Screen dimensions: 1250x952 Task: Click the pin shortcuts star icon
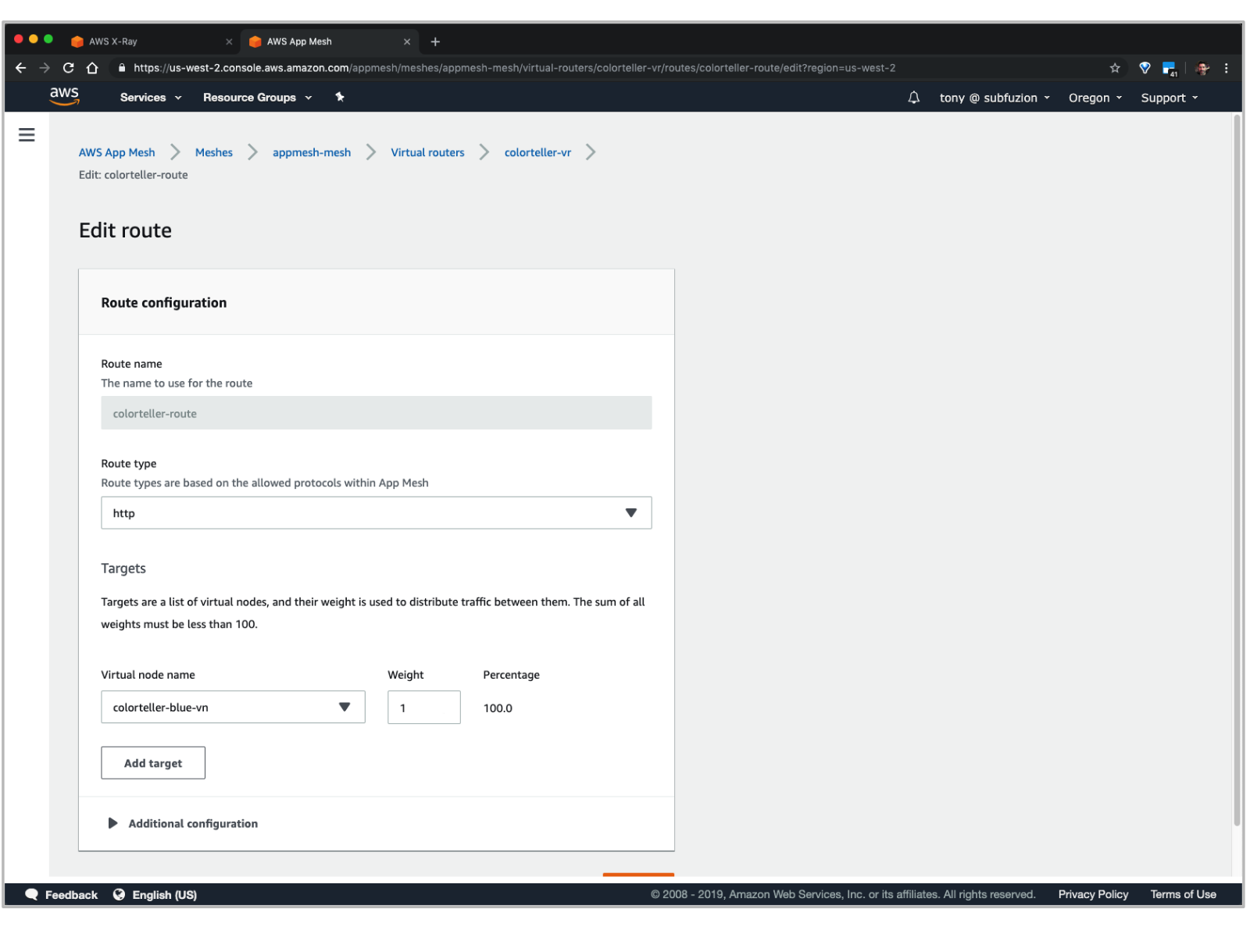click(340, 97)
